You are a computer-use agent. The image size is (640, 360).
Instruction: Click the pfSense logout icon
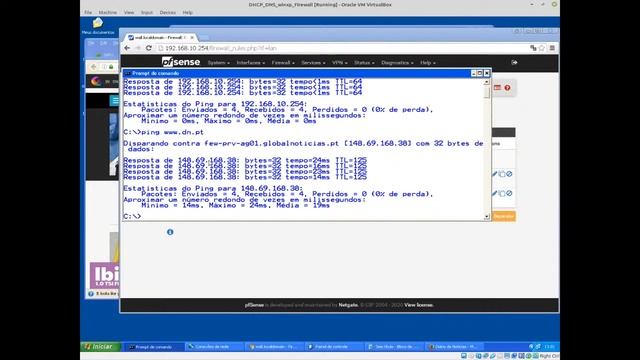514,62
